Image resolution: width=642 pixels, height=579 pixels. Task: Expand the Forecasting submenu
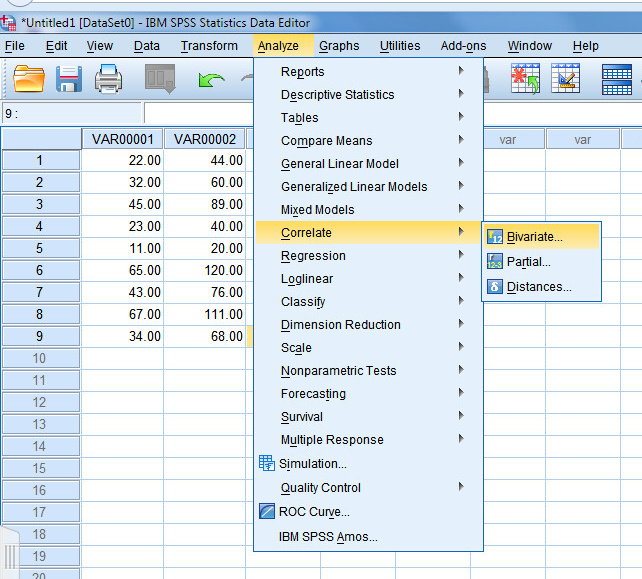click(x=368, y=394)
